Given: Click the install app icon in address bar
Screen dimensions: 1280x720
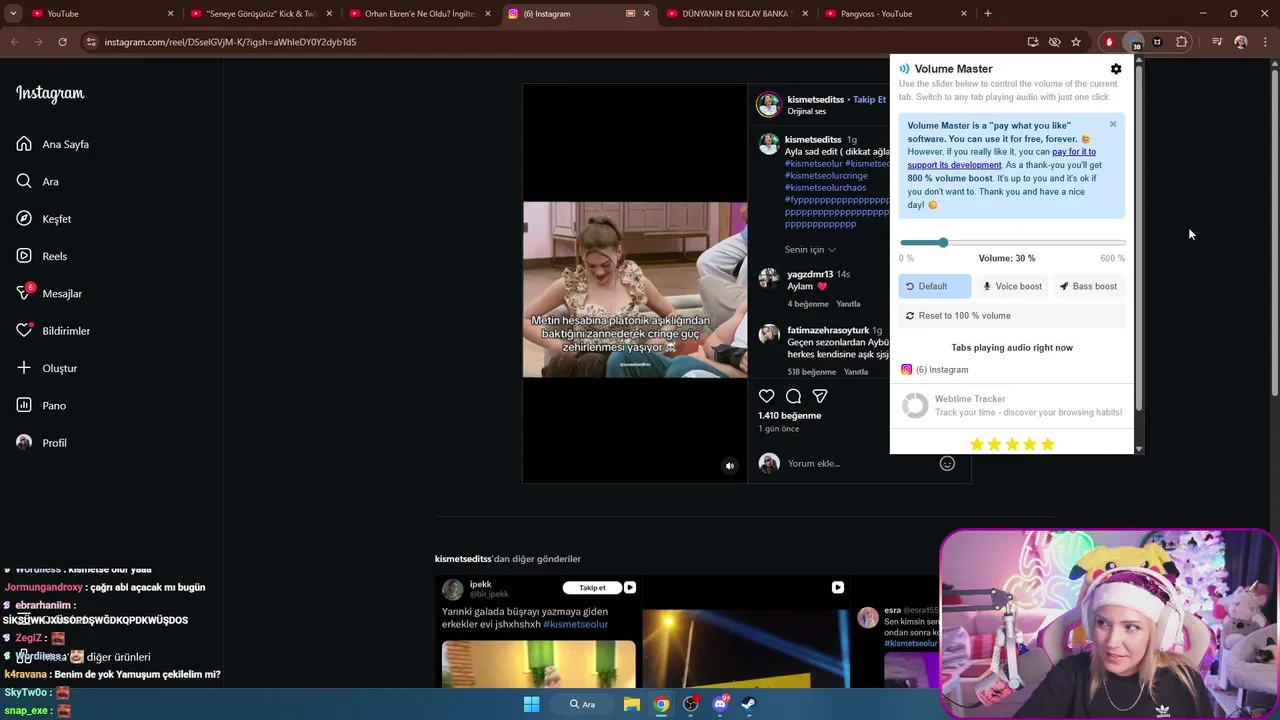Looking at the screenshot, I should click(x=1033, y=42).
